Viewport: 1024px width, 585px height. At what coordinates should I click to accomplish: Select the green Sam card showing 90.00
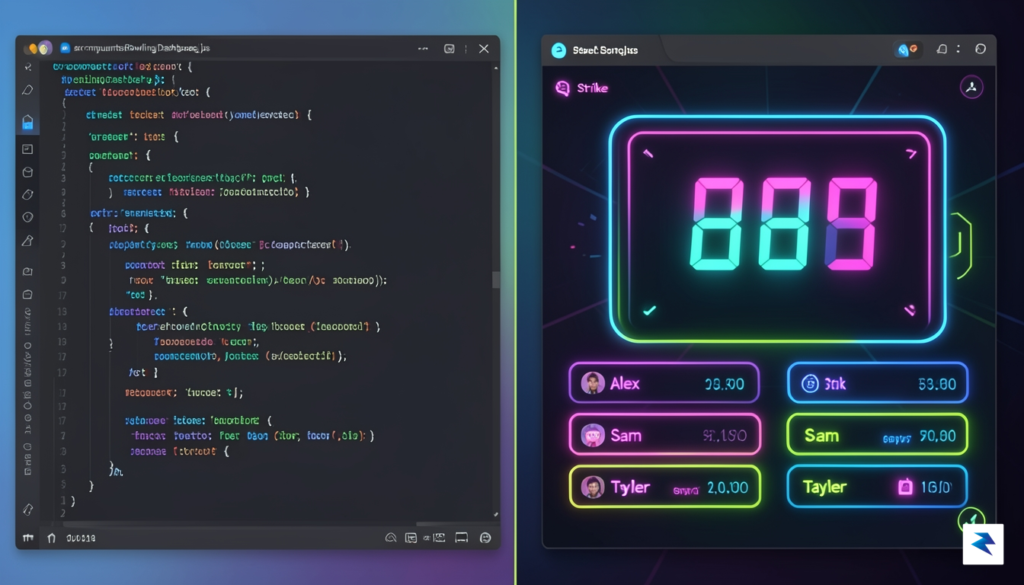click(x=877, y=435)
